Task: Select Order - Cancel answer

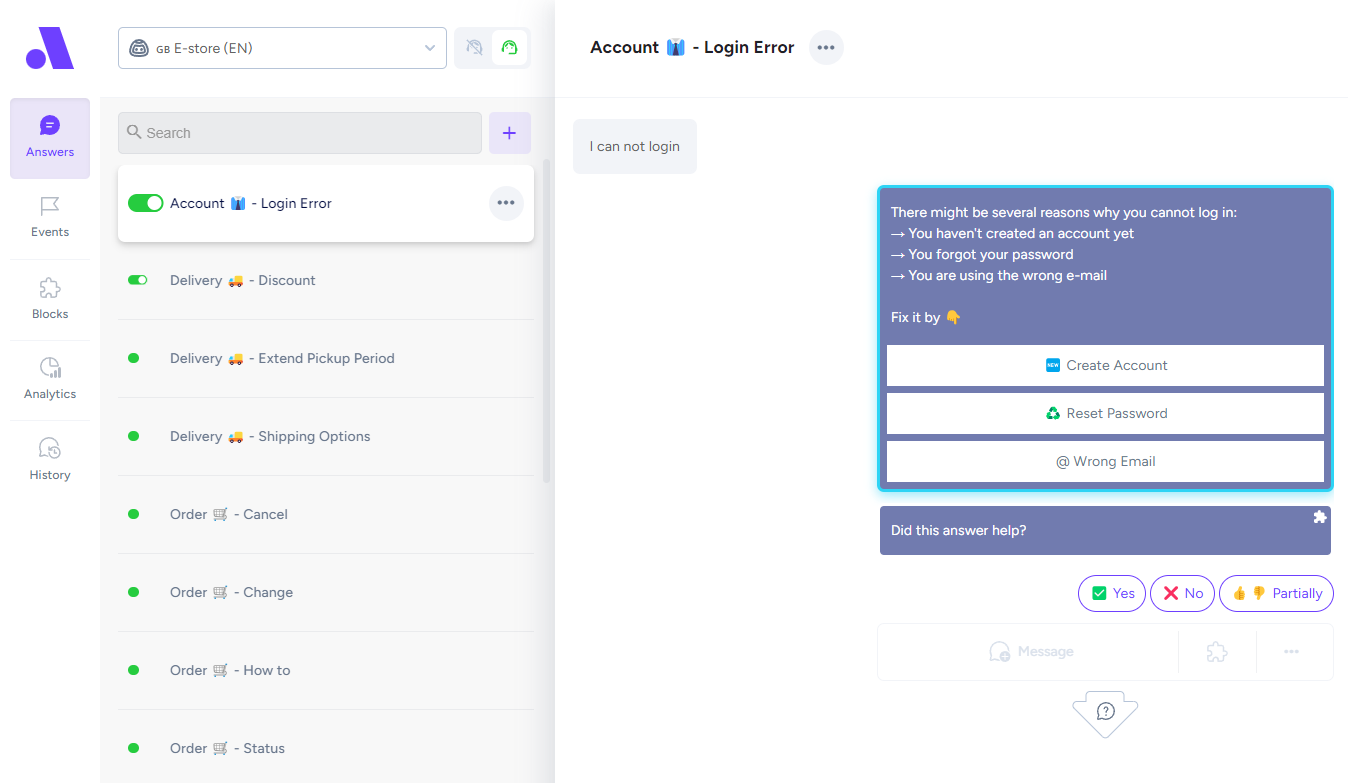Action: pyautogui.click(x=326, y=515)
